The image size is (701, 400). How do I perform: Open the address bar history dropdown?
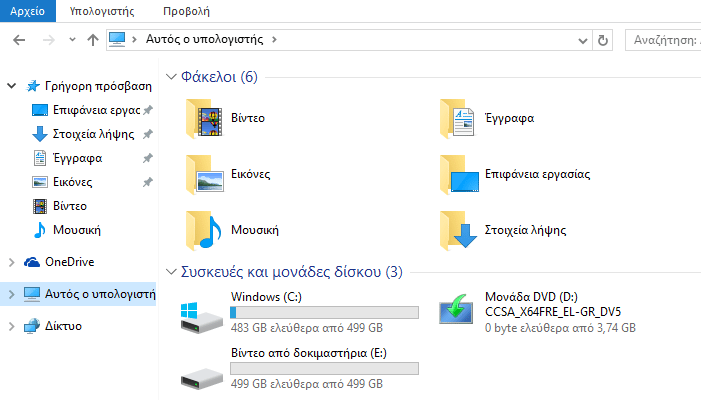click(583, 41)
